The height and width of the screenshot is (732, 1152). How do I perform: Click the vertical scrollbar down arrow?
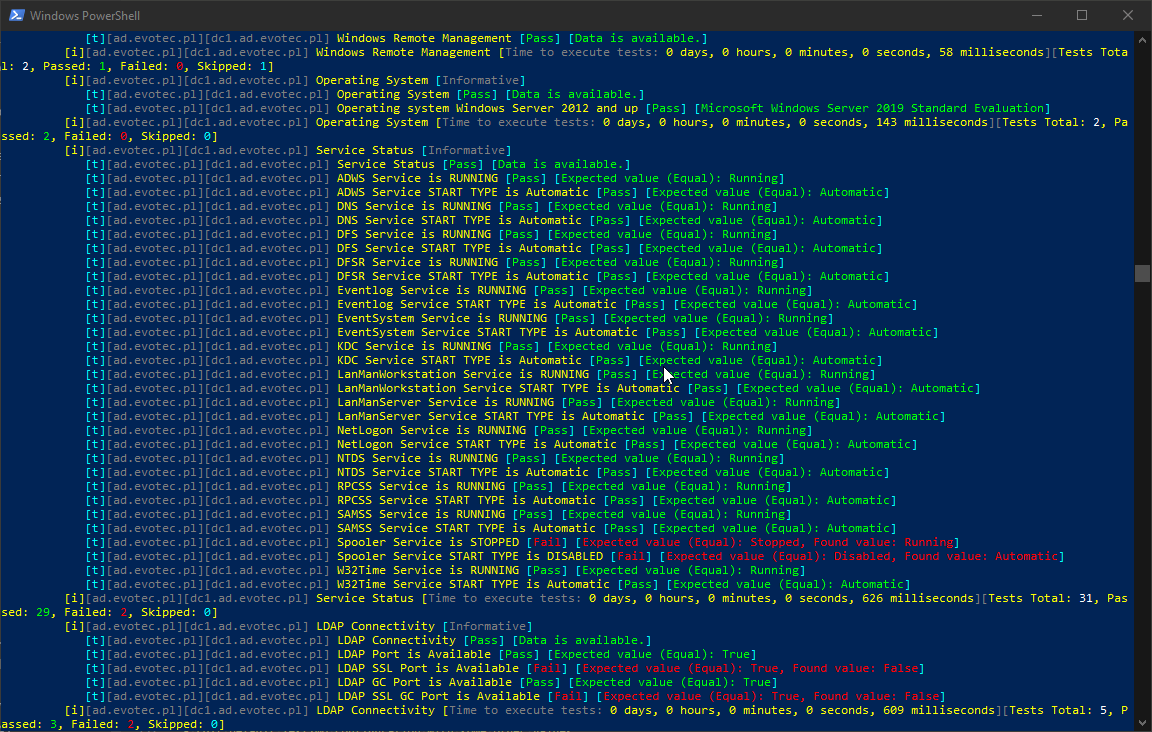[x=1144, y=723]
